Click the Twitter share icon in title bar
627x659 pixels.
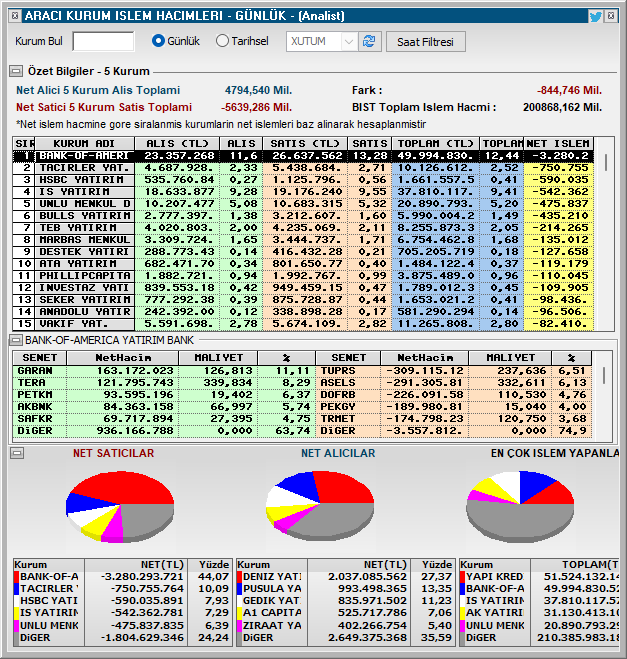[595, 16]
